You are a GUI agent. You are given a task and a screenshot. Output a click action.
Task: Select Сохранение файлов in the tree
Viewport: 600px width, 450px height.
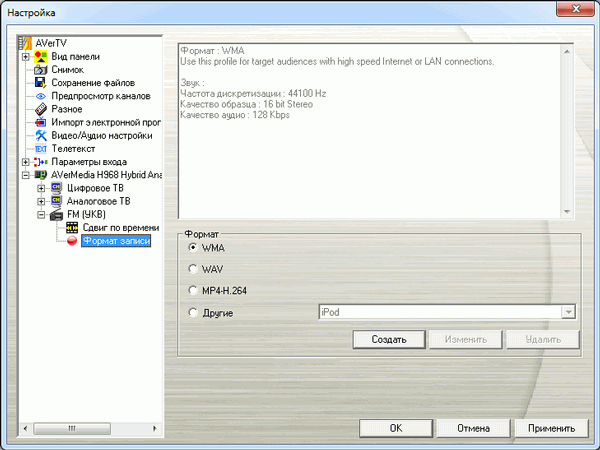[x=93, y=83]
